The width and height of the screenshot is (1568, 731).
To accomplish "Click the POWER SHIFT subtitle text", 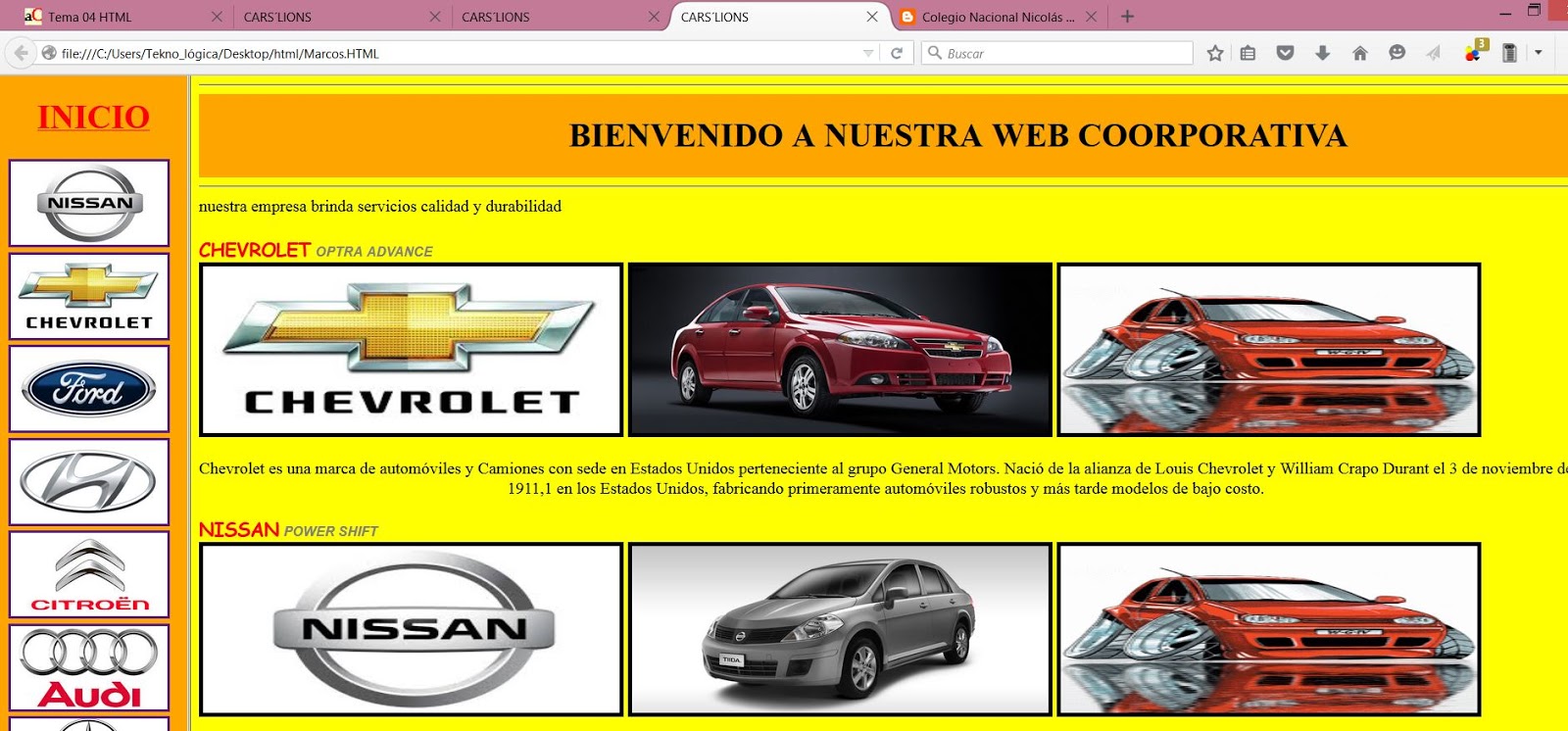I will pyautogui.click(x=331, y=531).
